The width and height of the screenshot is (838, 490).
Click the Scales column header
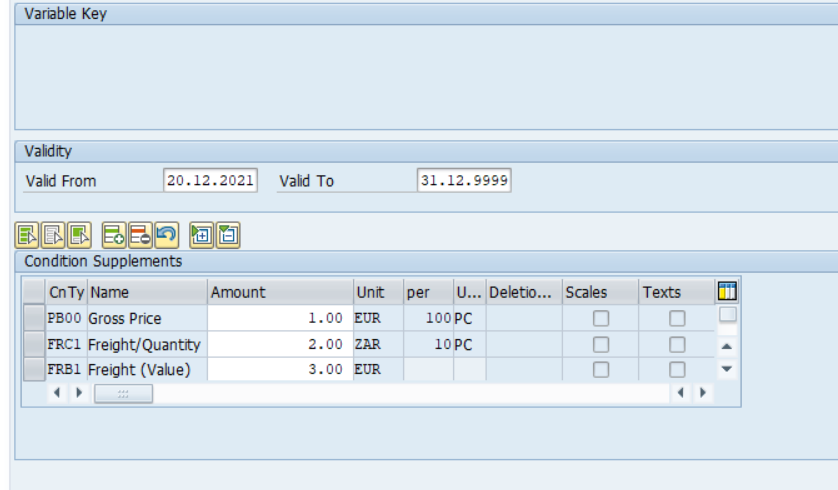coord(600,292)
